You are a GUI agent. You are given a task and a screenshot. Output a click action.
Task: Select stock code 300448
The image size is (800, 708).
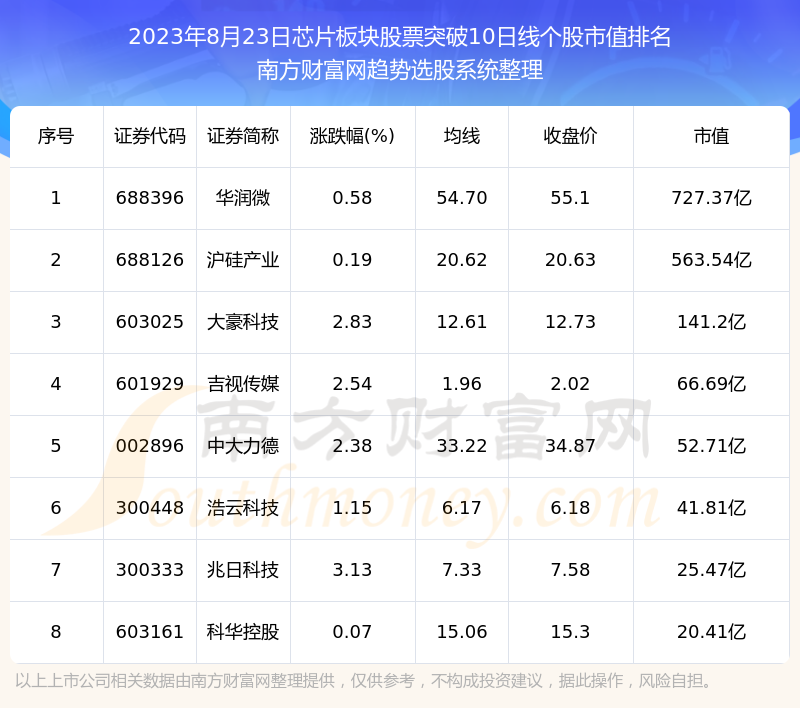point(149,508)
